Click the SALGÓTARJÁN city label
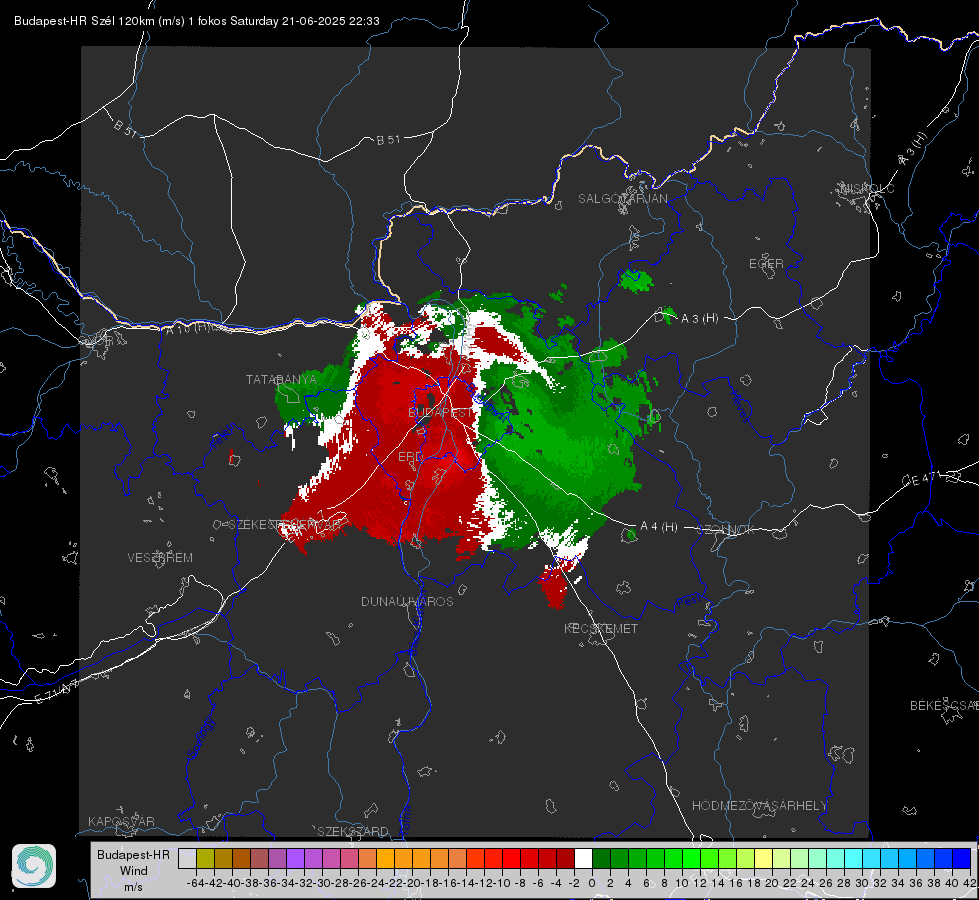This screenshot has width=979, height=900. [x=622, y=199]
